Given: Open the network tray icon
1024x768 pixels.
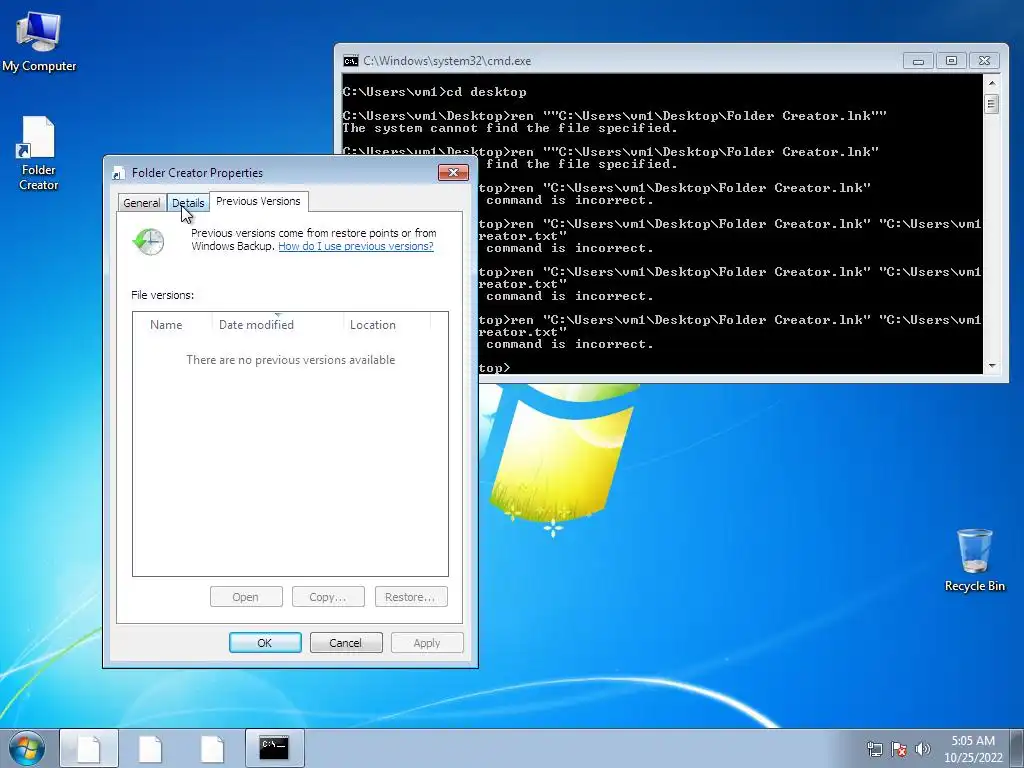Looking at the screenshot, I should click(874, 750).
